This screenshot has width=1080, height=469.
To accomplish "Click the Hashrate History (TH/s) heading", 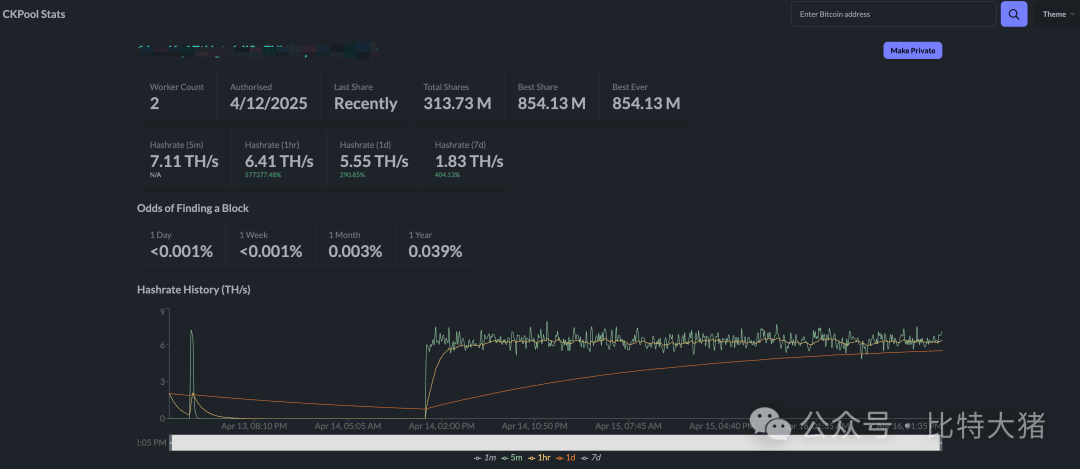I will tap(194, 290).
